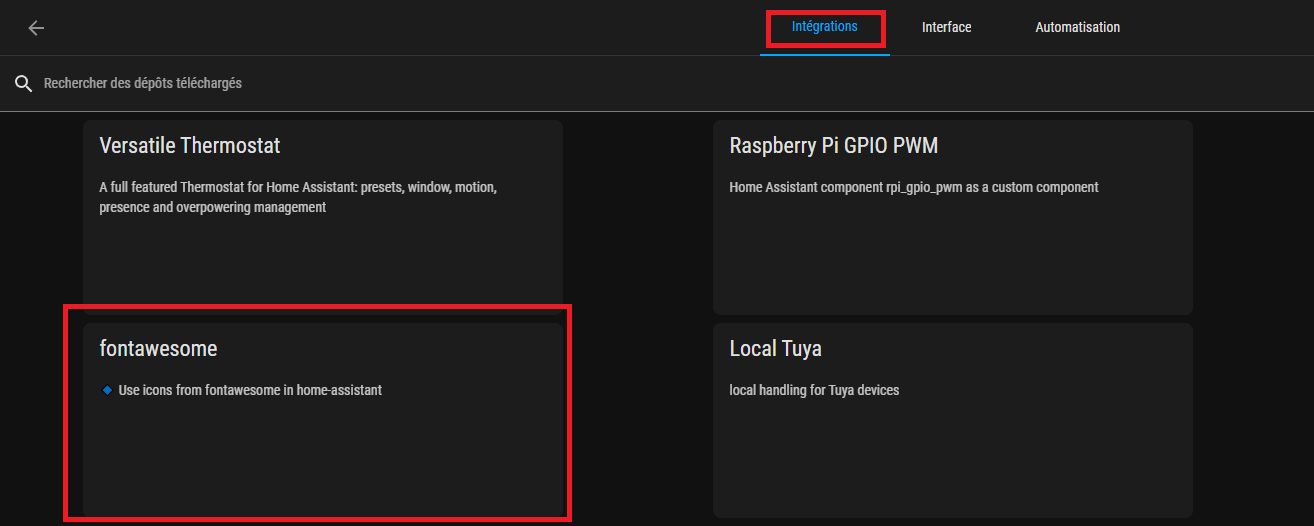Open the Local Tuya title

[775, 348]
